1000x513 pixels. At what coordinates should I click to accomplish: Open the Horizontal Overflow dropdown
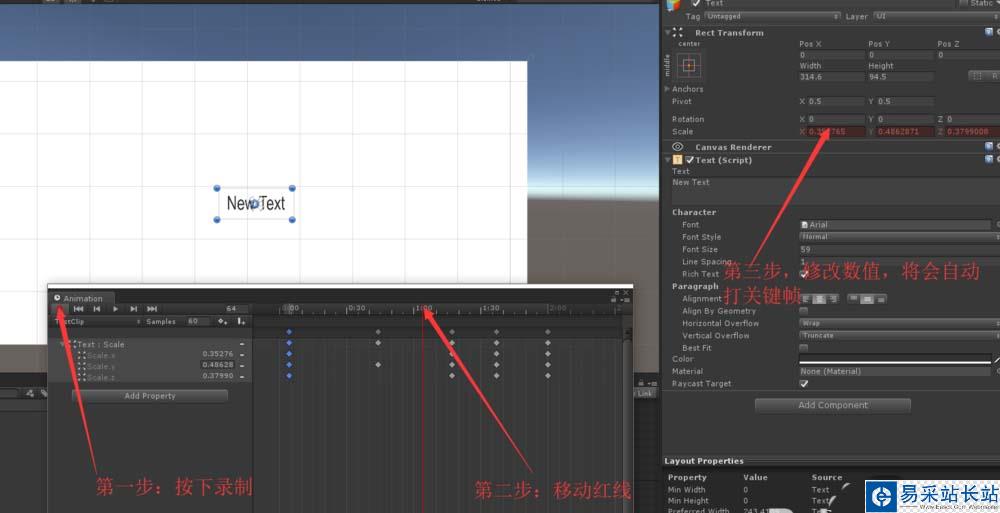click(899, 323)
